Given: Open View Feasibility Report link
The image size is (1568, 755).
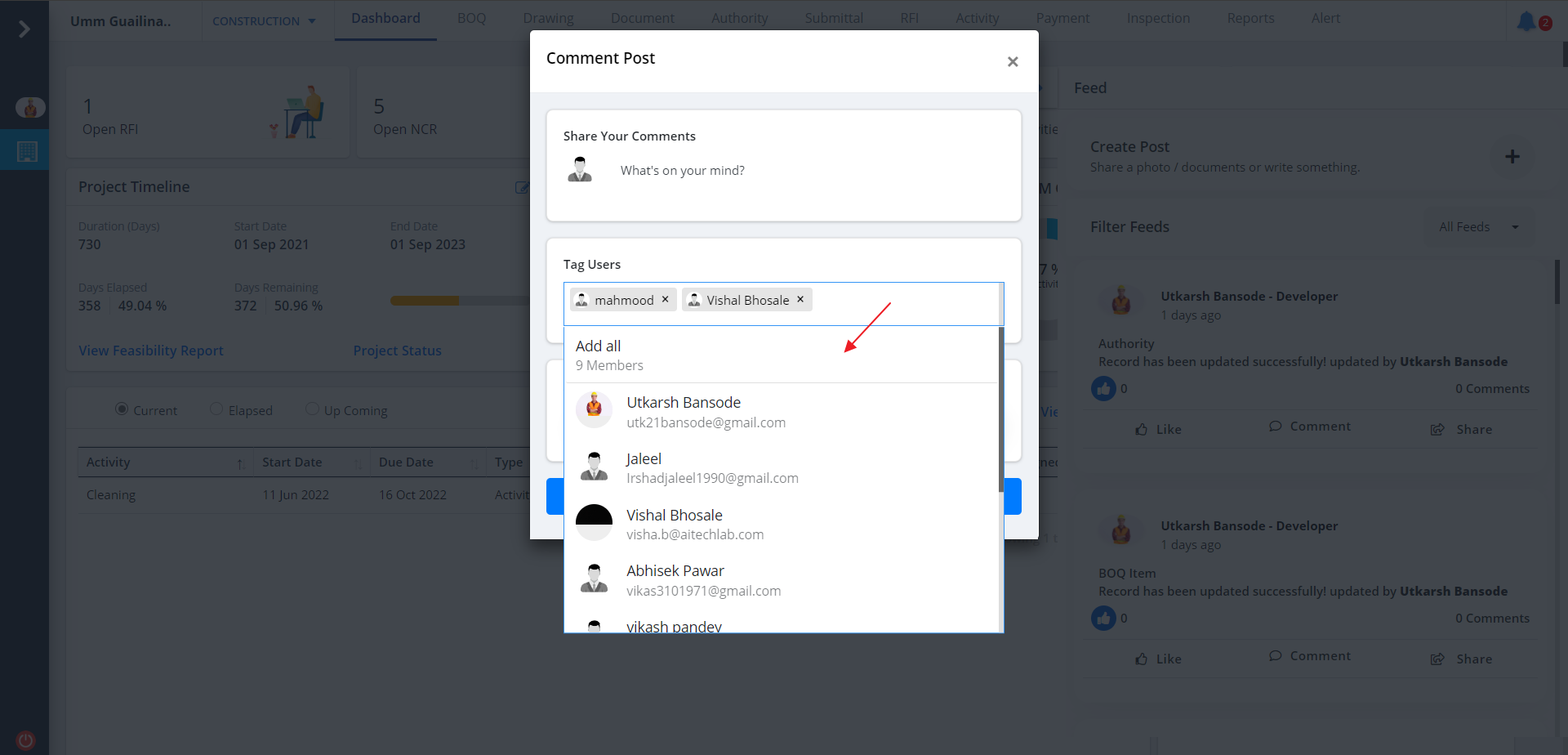Looking at the screenshot, I should (151, 351).
